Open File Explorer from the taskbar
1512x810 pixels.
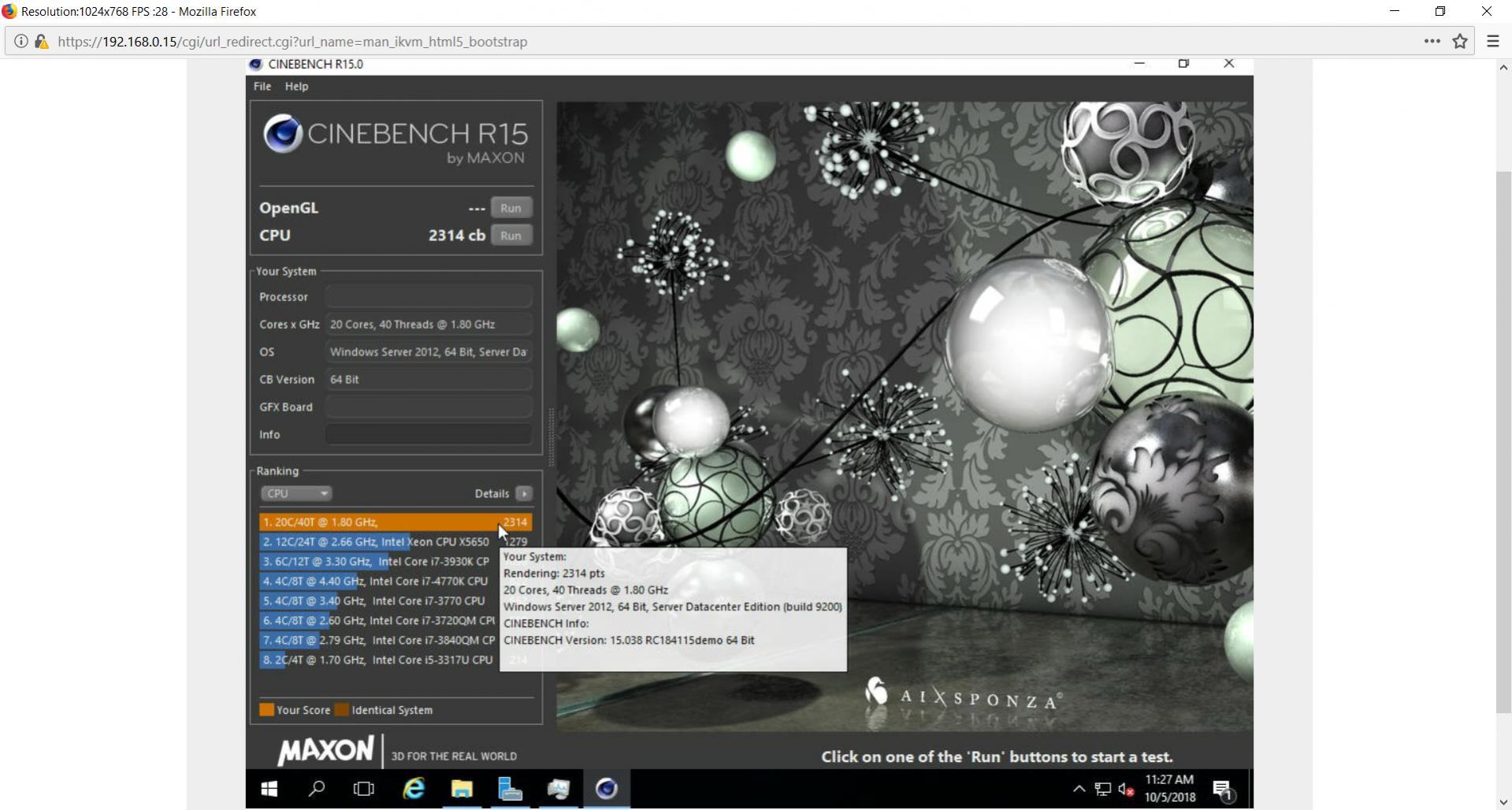click(462, 789)
